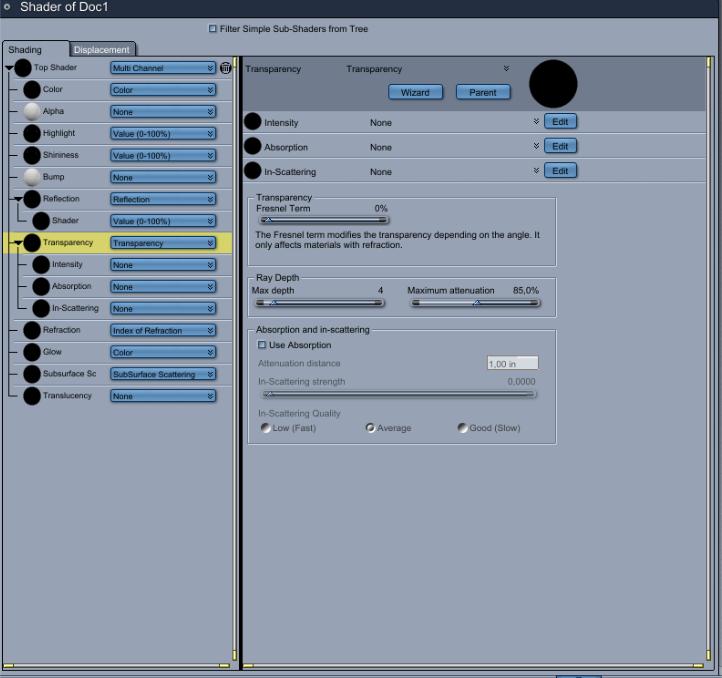
Task: Click the Intensity sphere in shader tree
Action: [41, 264]
